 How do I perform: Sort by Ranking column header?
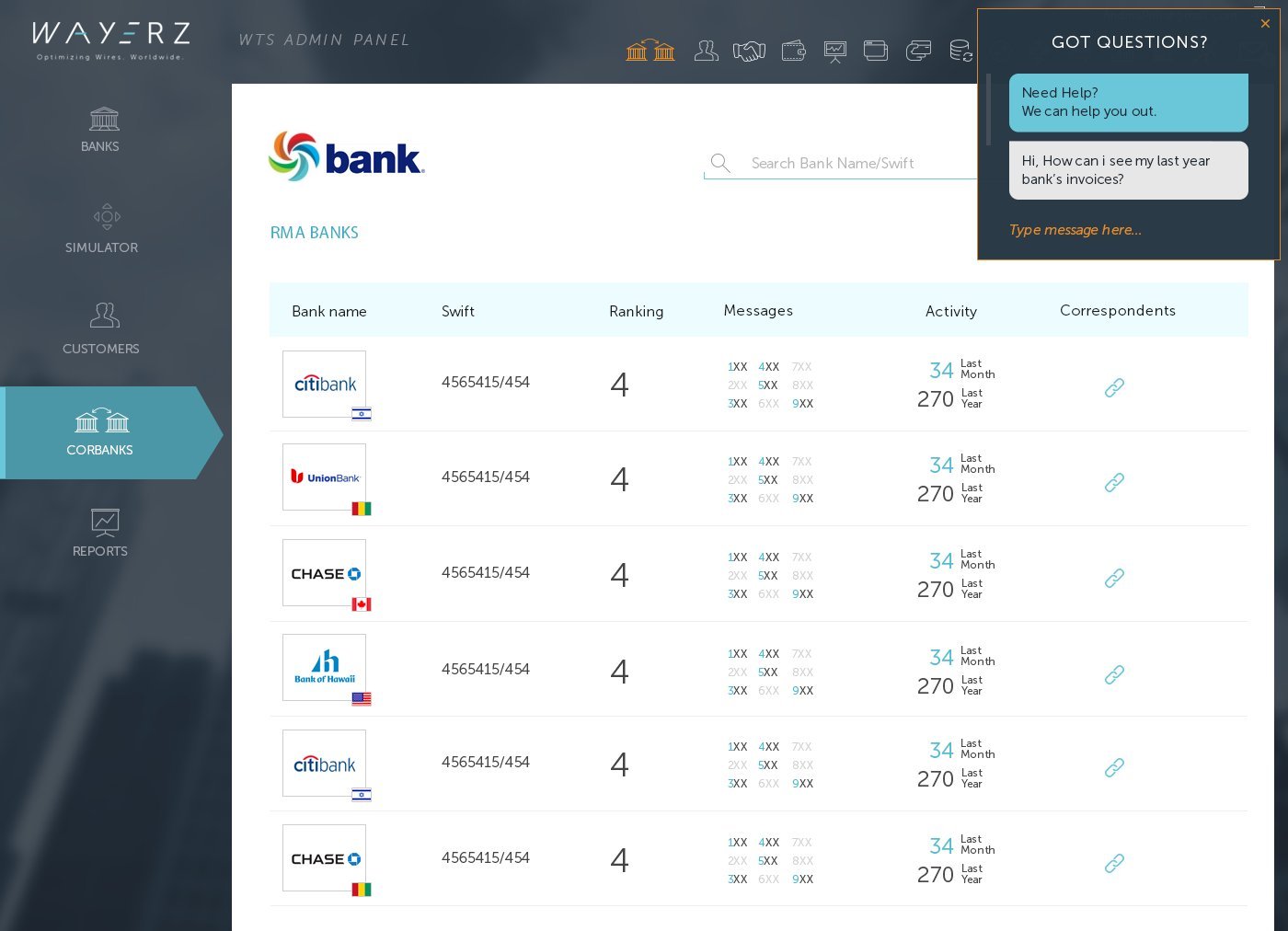(636, 311)
